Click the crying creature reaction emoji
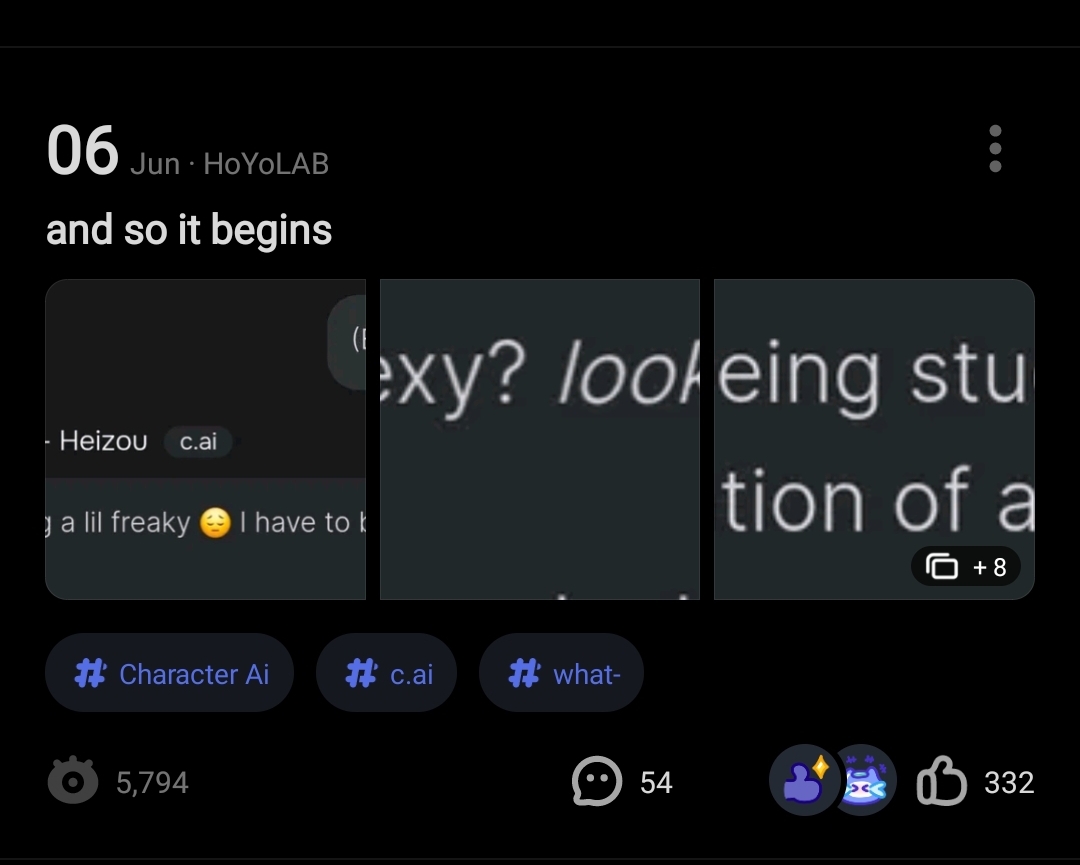 tap(864, 780)
